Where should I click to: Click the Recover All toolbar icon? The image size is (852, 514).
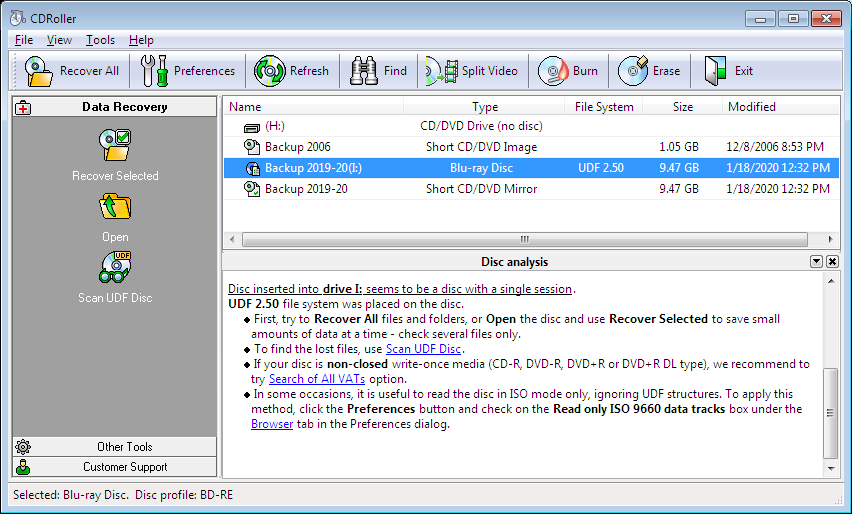coord(39,71)
